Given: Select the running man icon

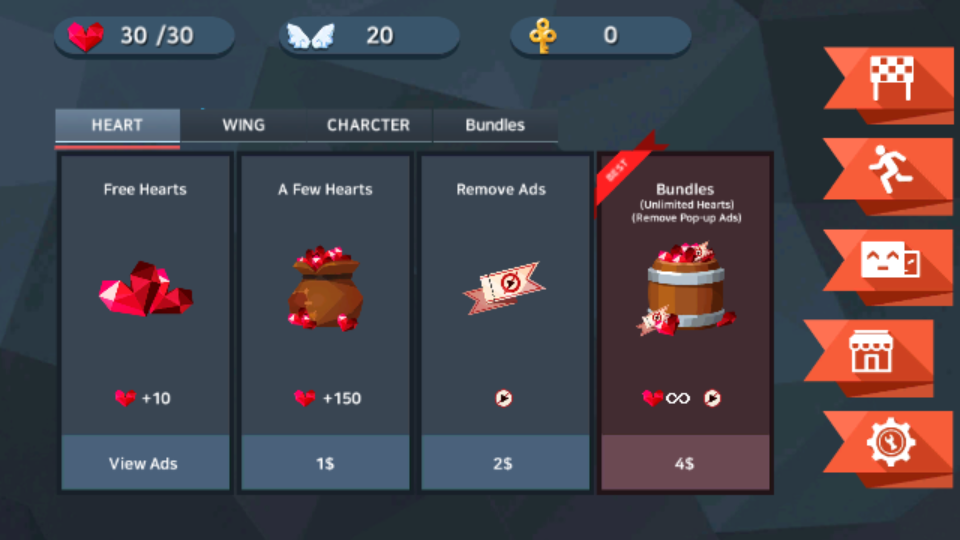Looking at the screenshot, I should 891,169.
